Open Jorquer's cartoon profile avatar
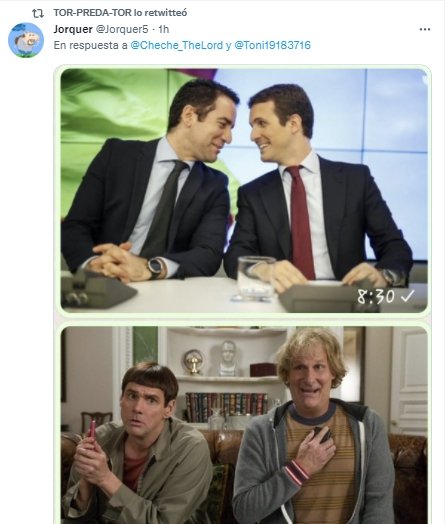The width and height of the screenshot is (448, 524). coord(26,40)
